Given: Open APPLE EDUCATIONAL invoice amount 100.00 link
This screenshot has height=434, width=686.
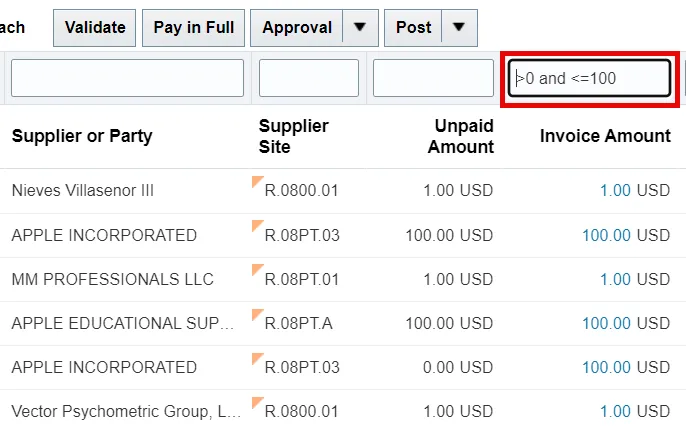Looking at the screenshot, I should click(x=606, y=323).
